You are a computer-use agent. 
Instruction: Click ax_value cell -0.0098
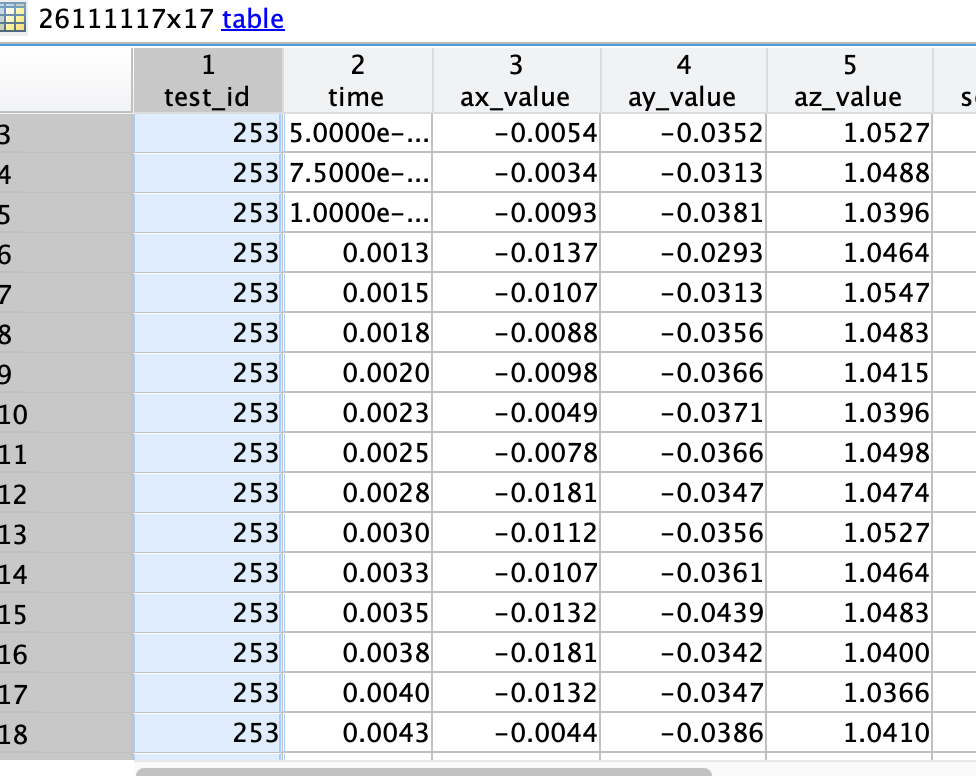click(x=517, y=373)
